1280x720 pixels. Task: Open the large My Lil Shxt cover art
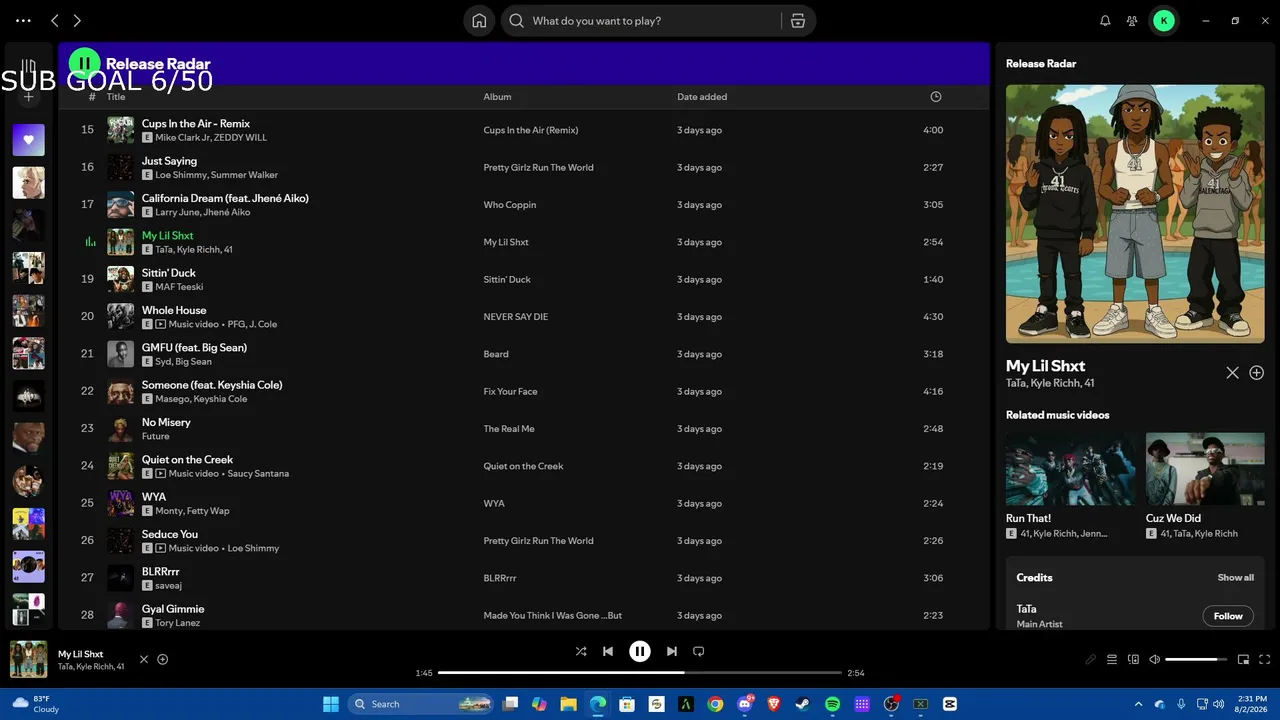(x=1135, y=213)
